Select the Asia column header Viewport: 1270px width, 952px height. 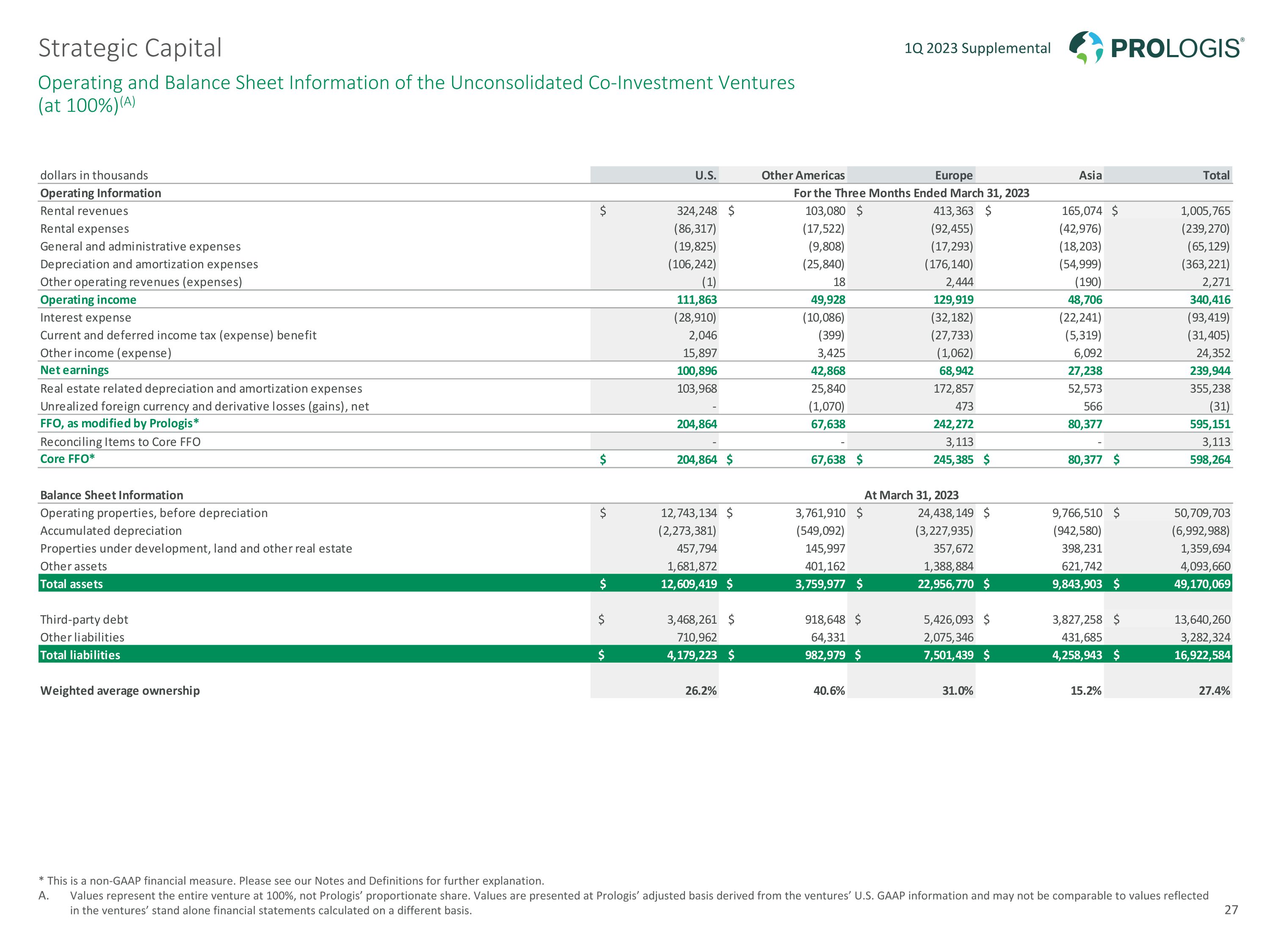1090,175
